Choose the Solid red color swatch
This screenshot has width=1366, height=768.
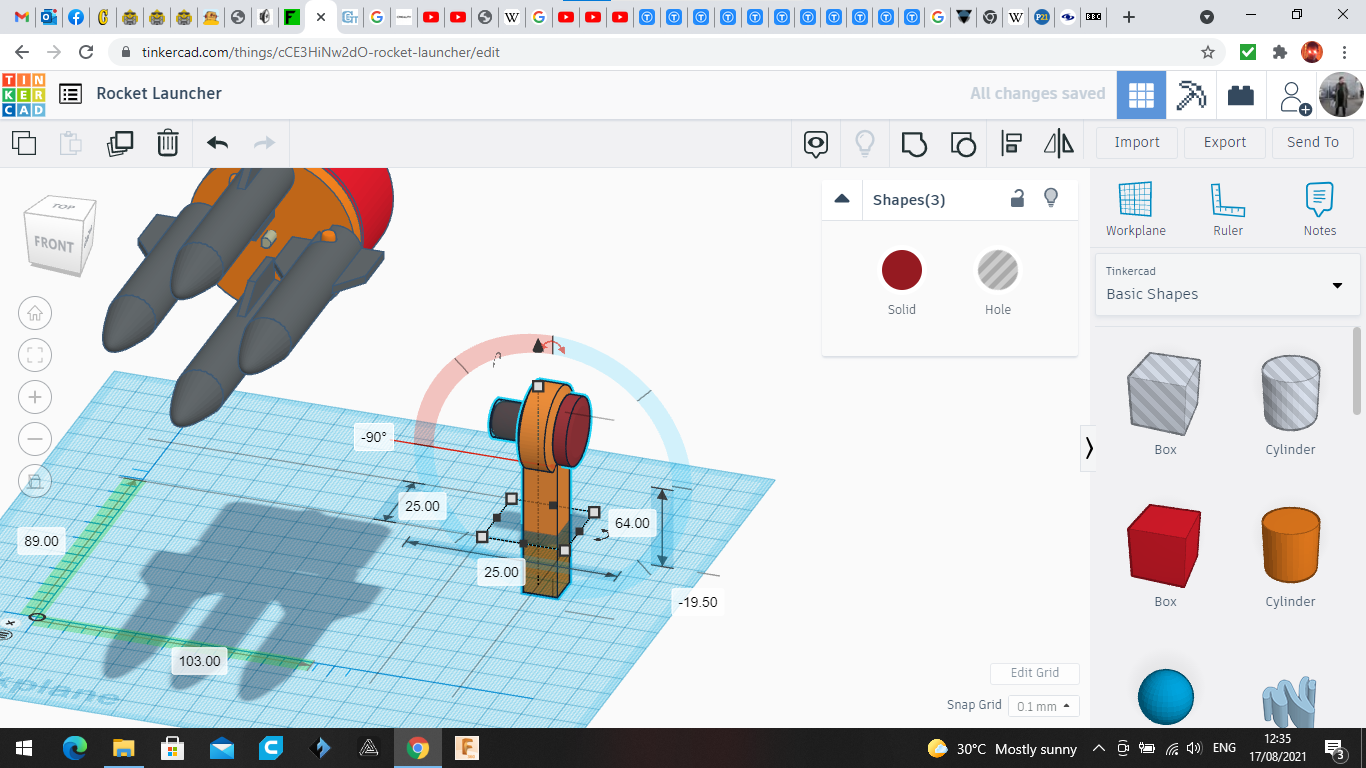(x=901, y=271)
